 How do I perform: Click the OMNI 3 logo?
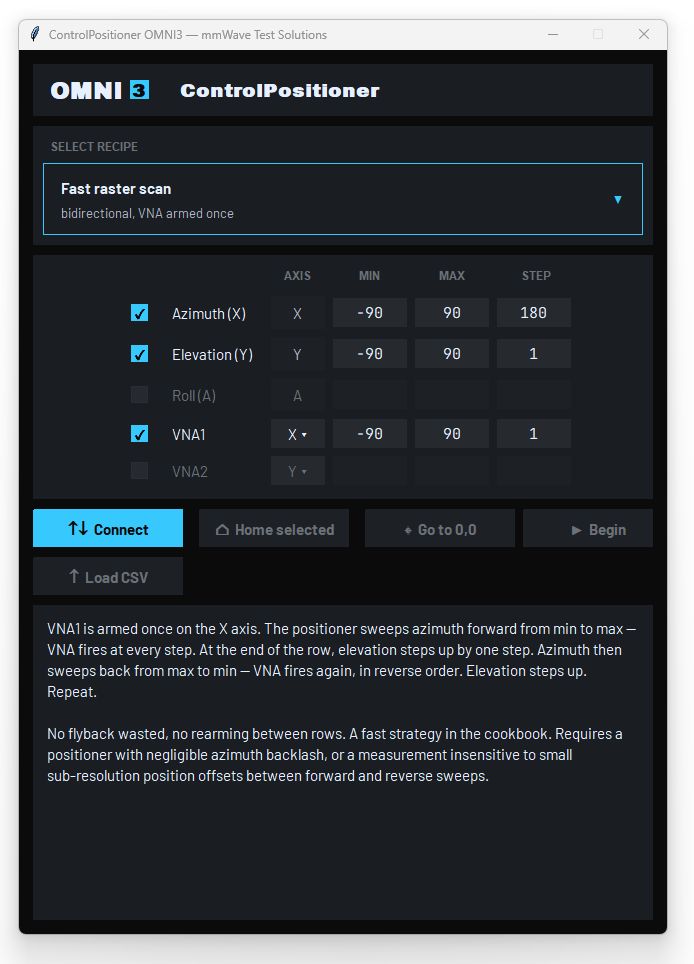click(100, 90)
